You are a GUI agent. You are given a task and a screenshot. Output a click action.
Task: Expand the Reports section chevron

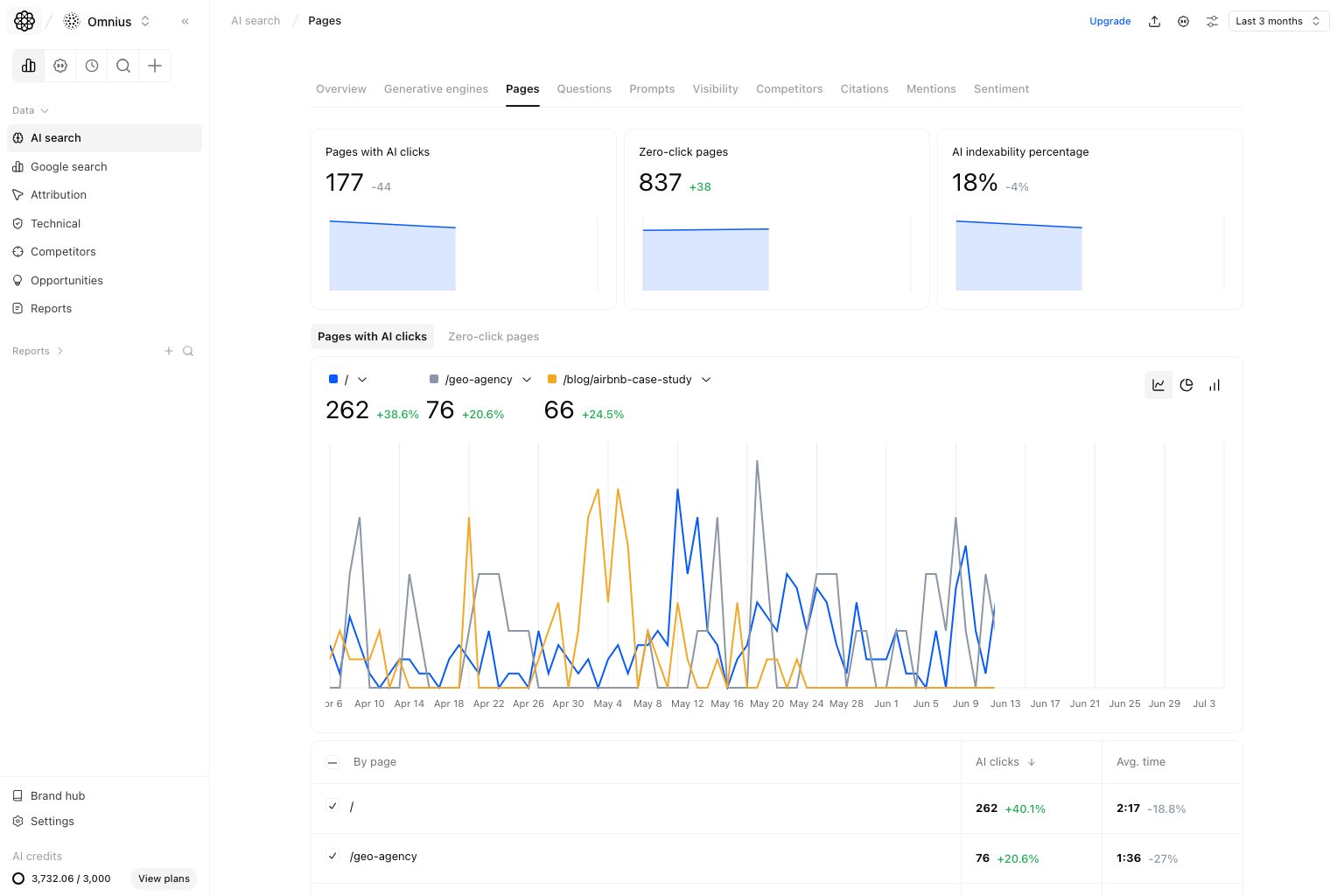coord(59,351)
